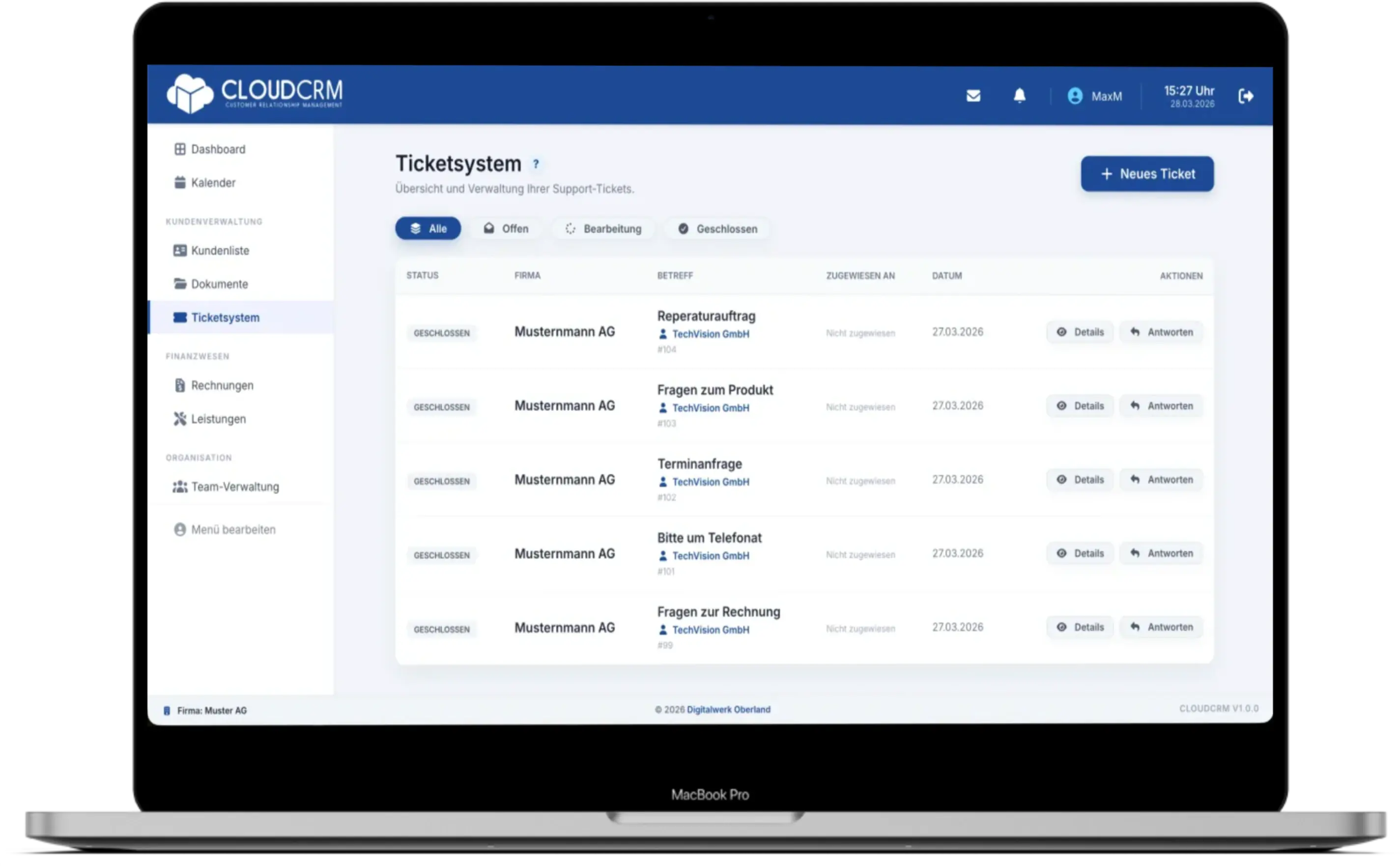Click the Kundenliste contact card icon
This screenshot has height=866, width=1400.
coord(180,250)
